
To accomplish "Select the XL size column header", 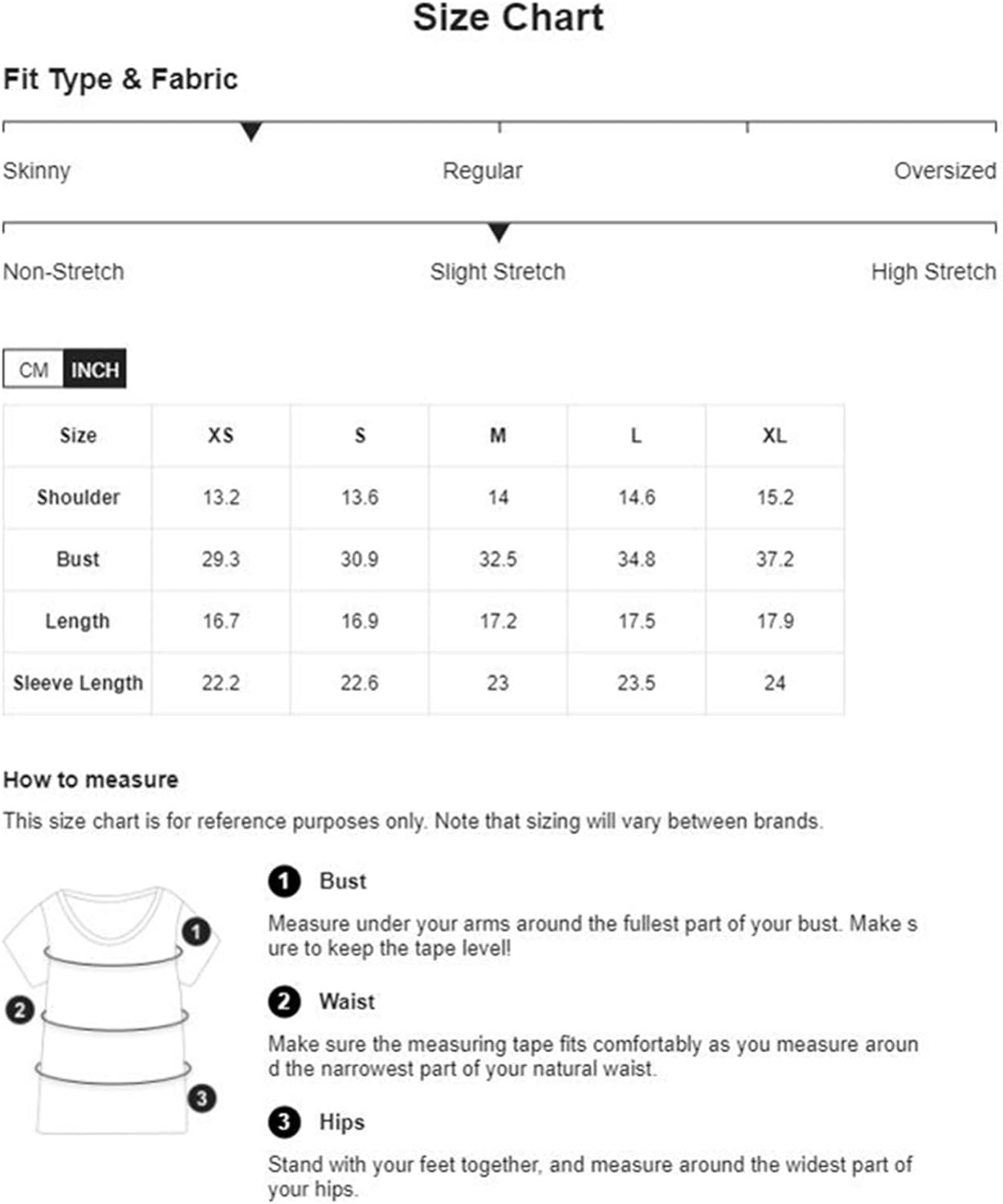I will (x=774, y=436).
